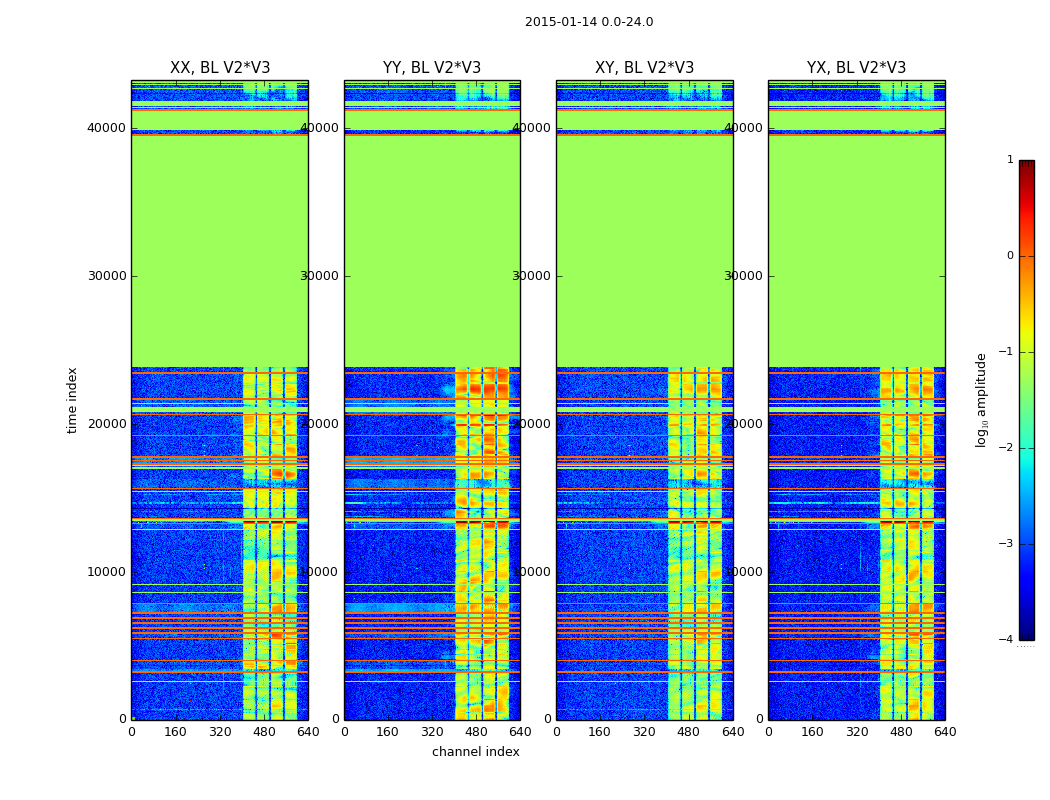
Task: Click the colorbar tick label '-3'
Action: [x=1006, y=544]
